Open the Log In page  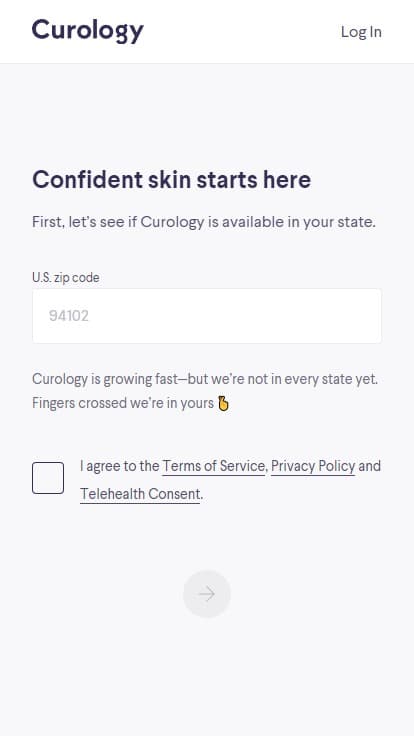[x=361, y=31]
